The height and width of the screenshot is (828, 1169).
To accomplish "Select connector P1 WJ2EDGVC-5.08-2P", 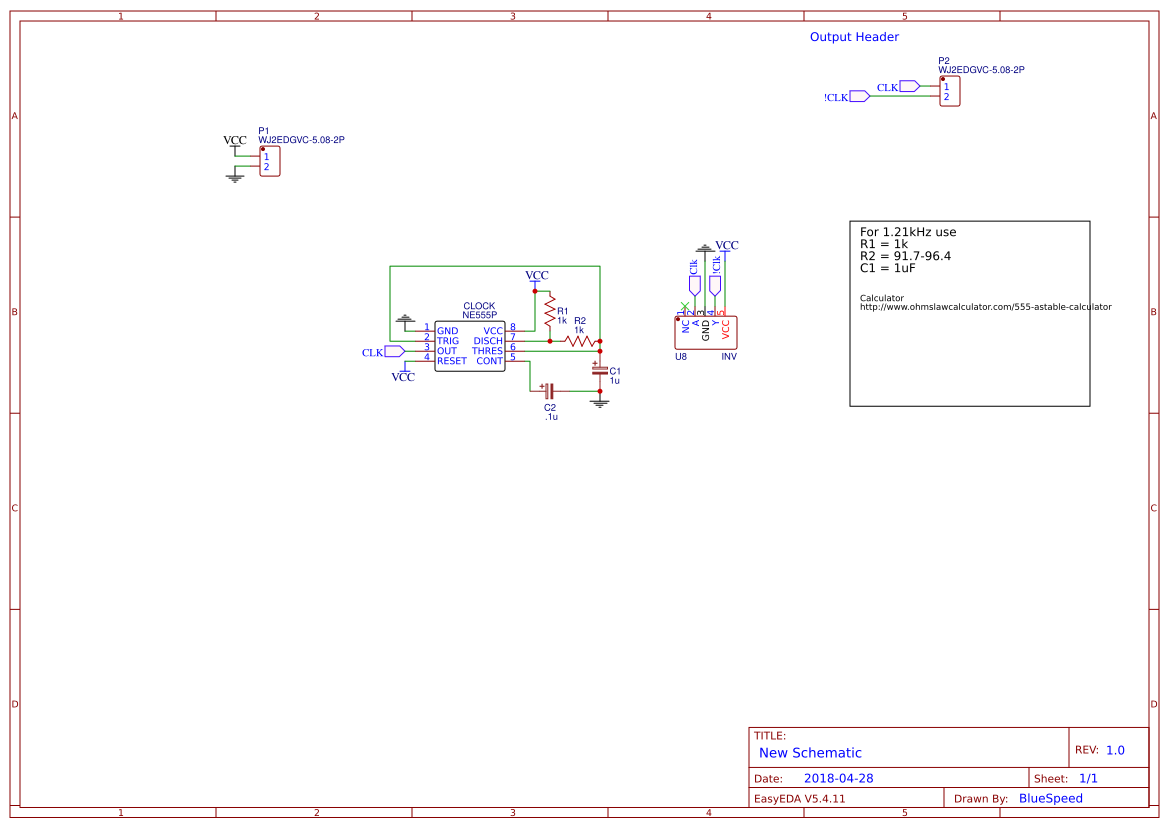I will 268,161.
